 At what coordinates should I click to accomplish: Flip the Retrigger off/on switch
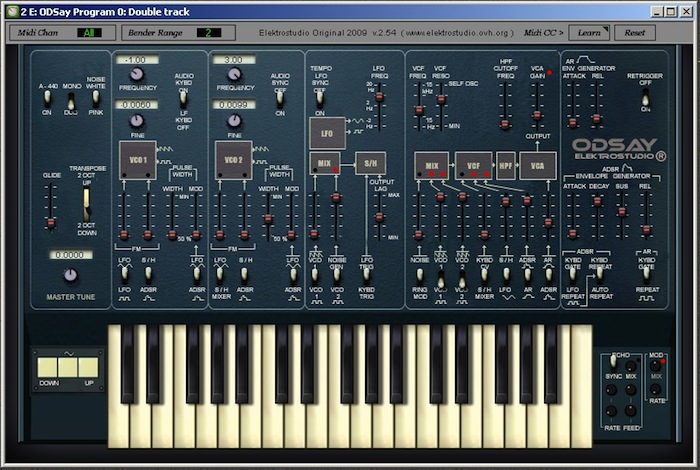pyautogui.click(x=645, y=97)
